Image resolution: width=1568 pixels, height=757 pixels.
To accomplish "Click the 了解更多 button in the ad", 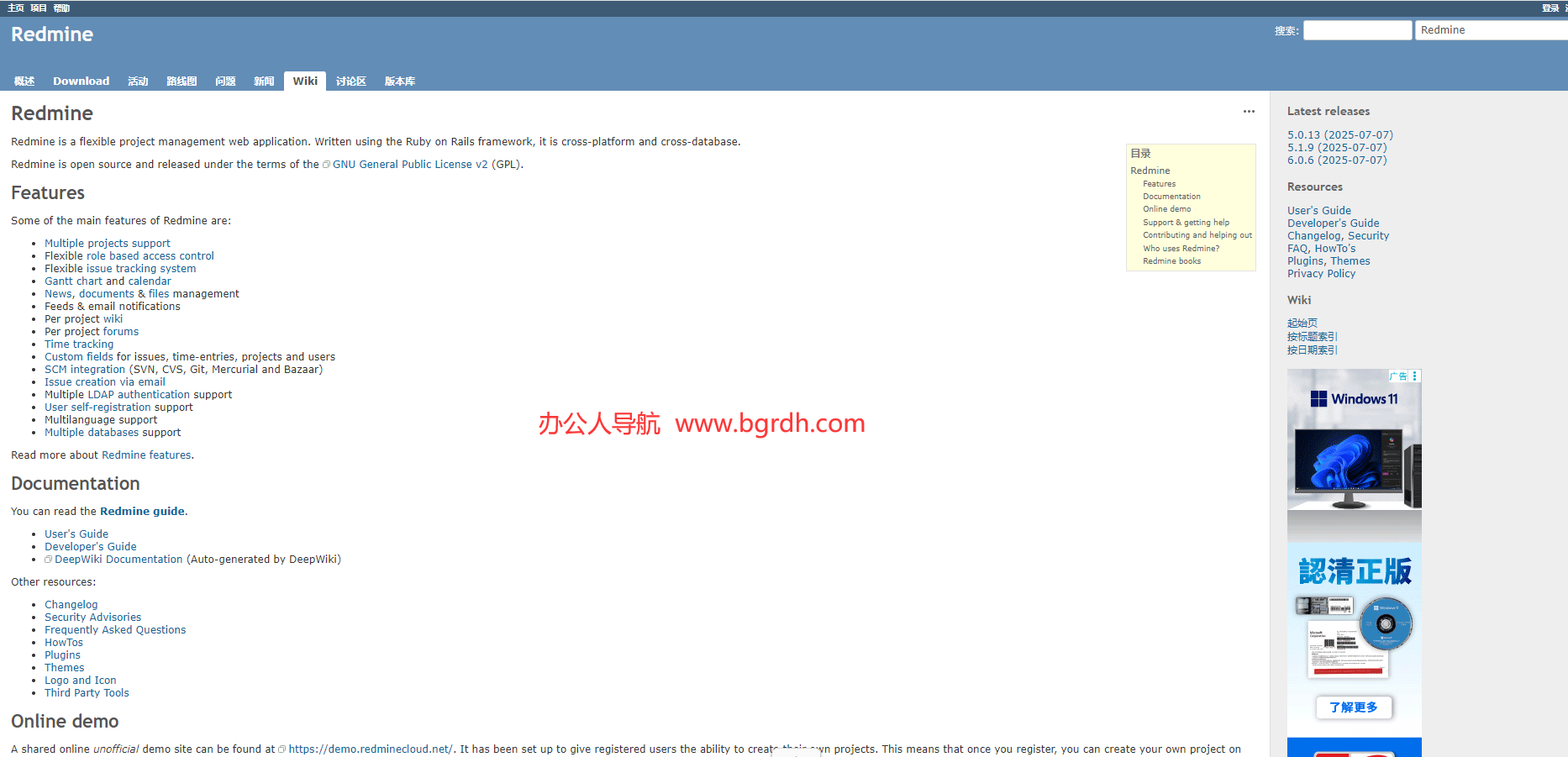I will (1354, 707).
